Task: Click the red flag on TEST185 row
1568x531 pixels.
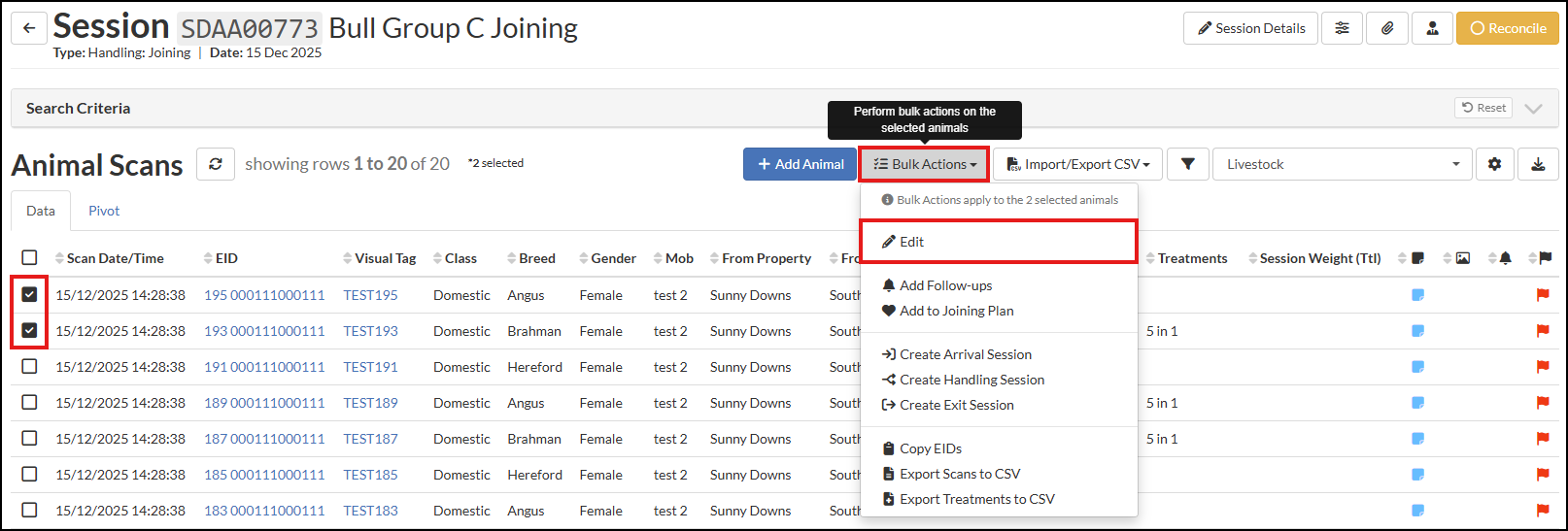Action: pyautogui.click(x=1542, y=475)
